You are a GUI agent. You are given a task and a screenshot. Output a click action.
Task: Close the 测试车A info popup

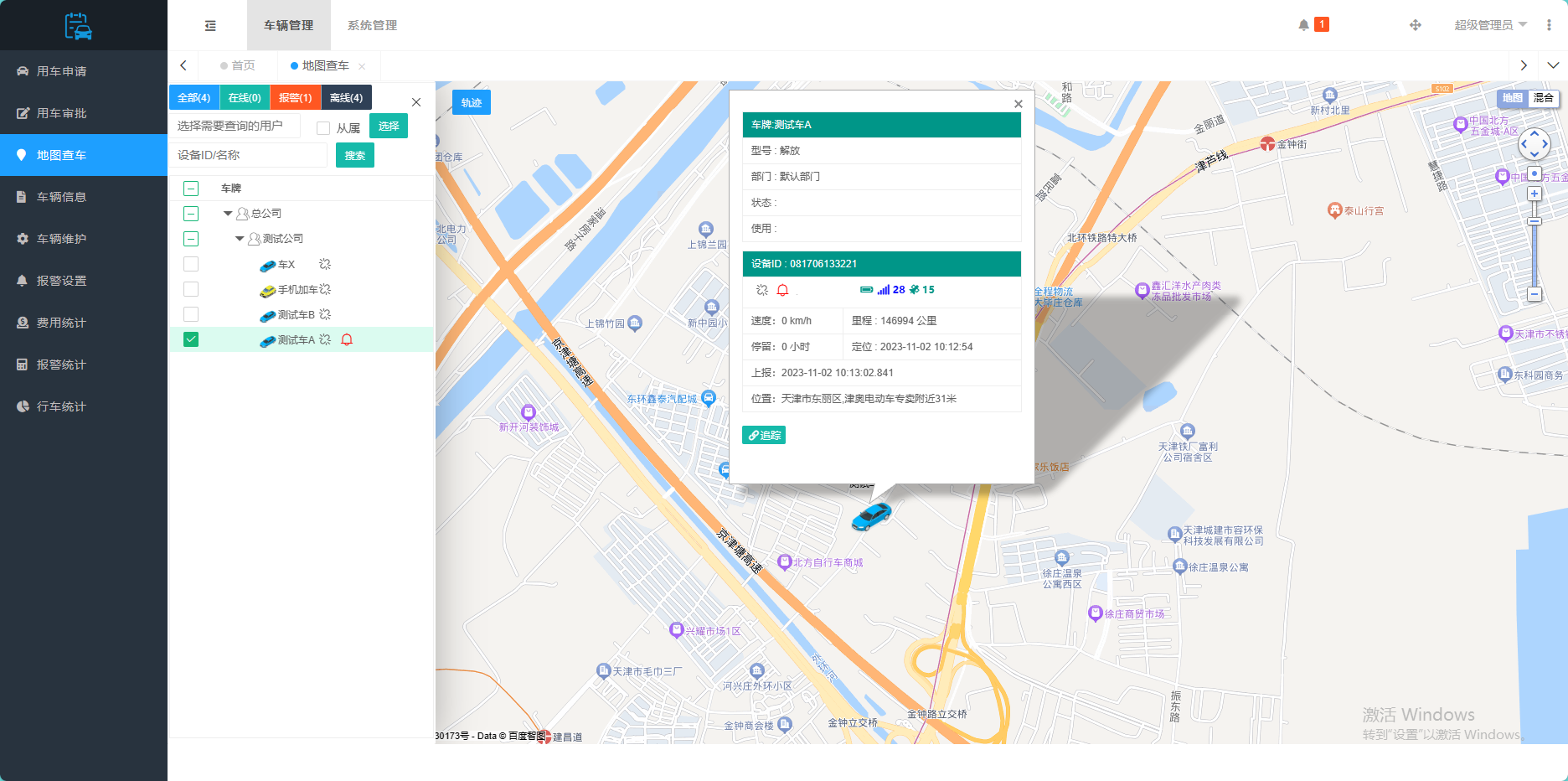pyautogui.click(x=1019, y=104)
